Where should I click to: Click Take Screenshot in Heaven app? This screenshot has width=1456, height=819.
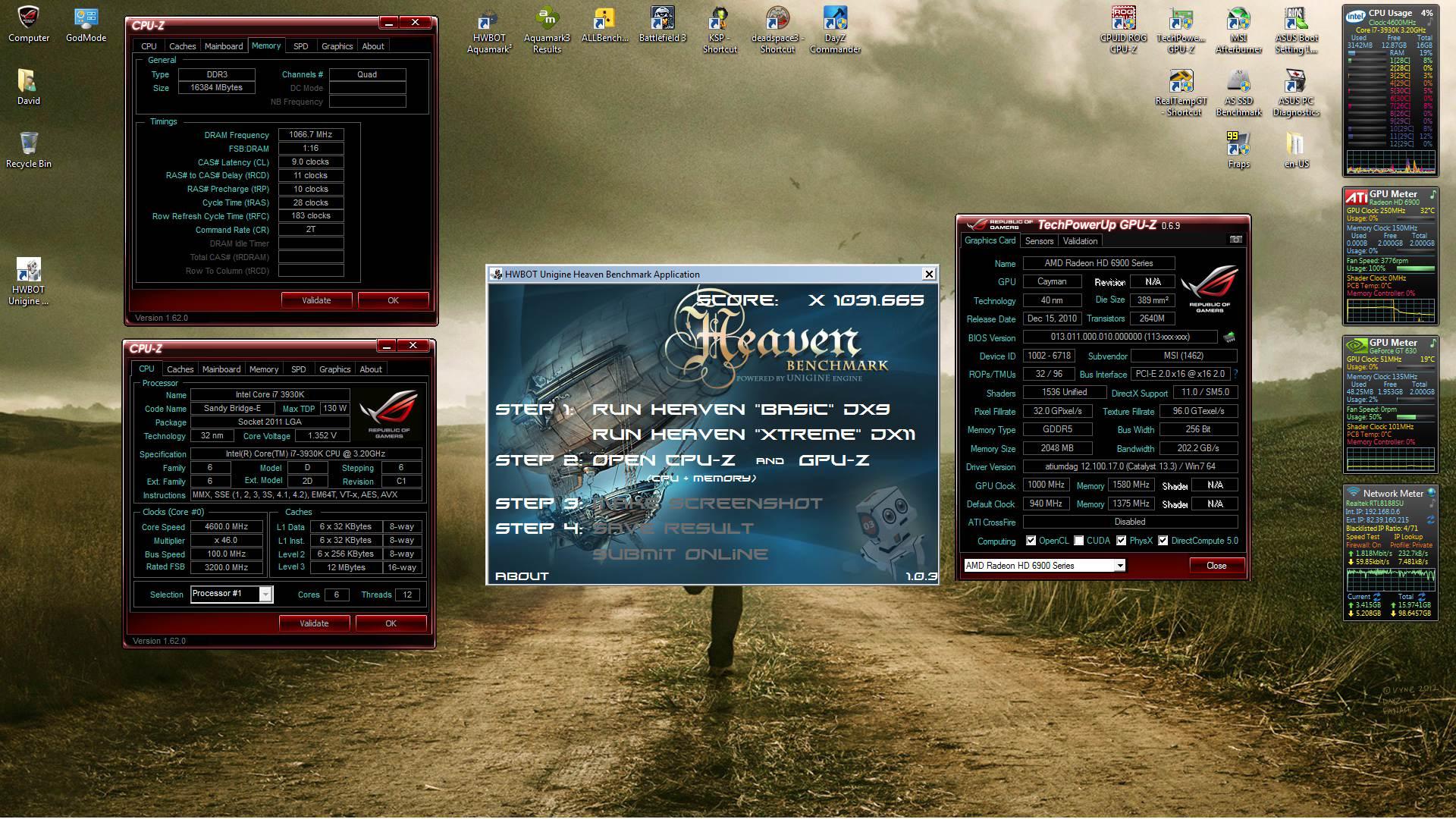pyautogui.click(x=707, y=504)
